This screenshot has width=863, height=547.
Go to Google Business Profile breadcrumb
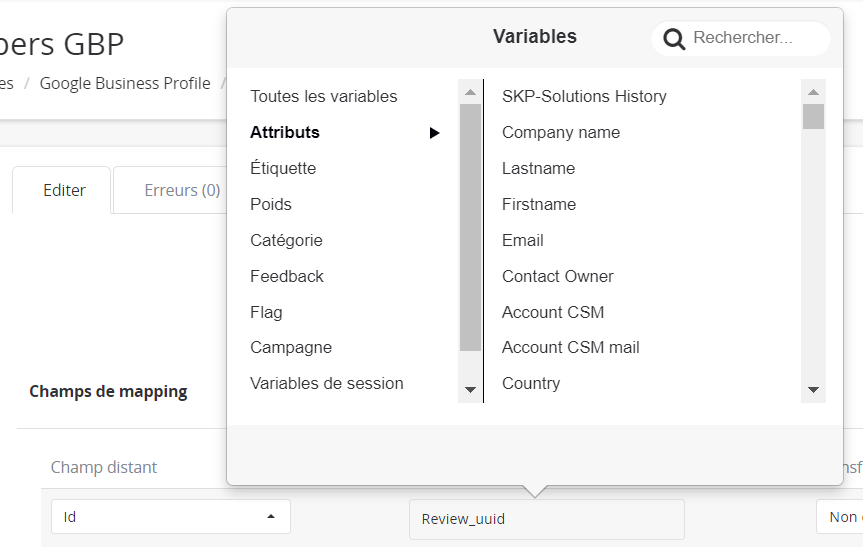tap(125, 83)
